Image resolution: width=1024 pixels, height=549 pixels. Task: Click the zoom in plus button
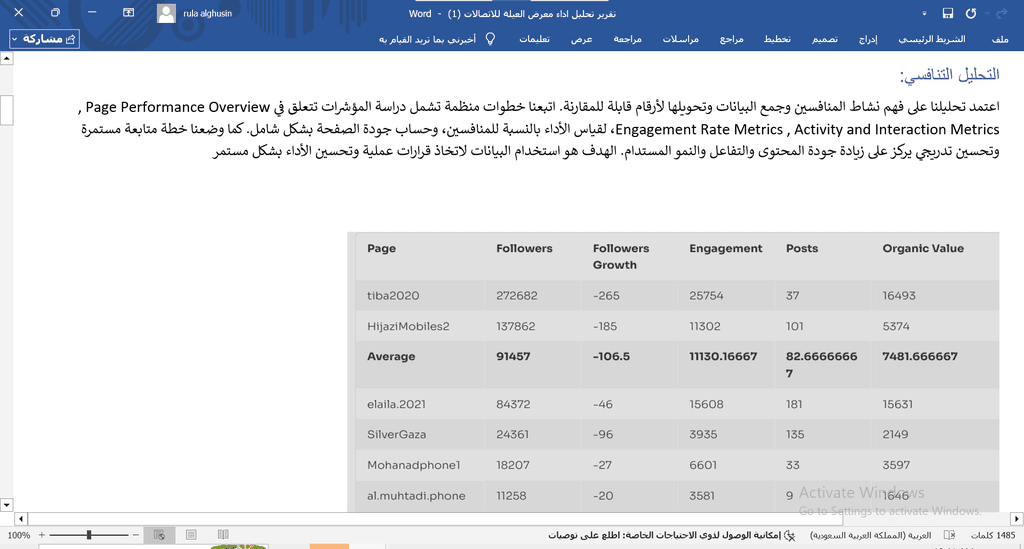click(42, 535)
